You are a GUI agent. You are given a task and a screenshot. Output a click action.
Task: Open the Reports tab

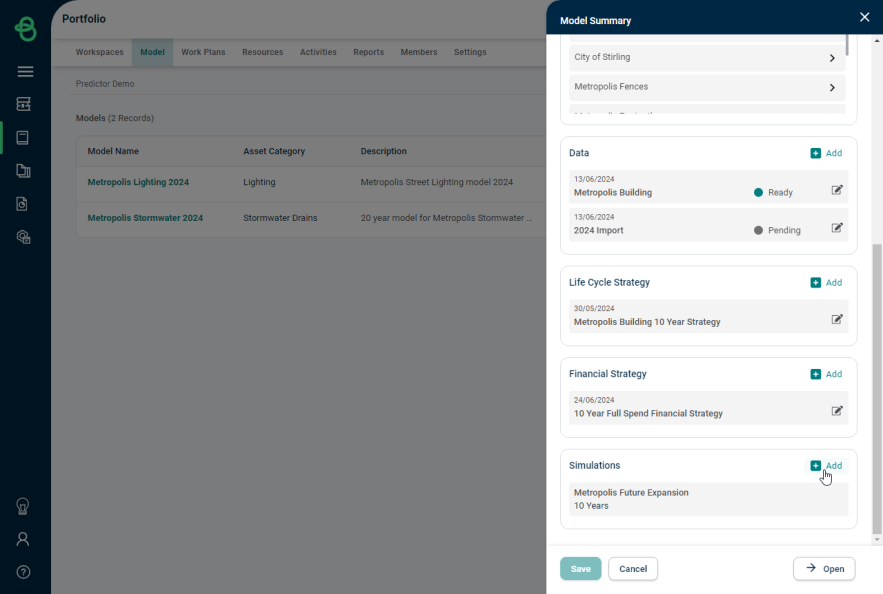pos(368,52)
